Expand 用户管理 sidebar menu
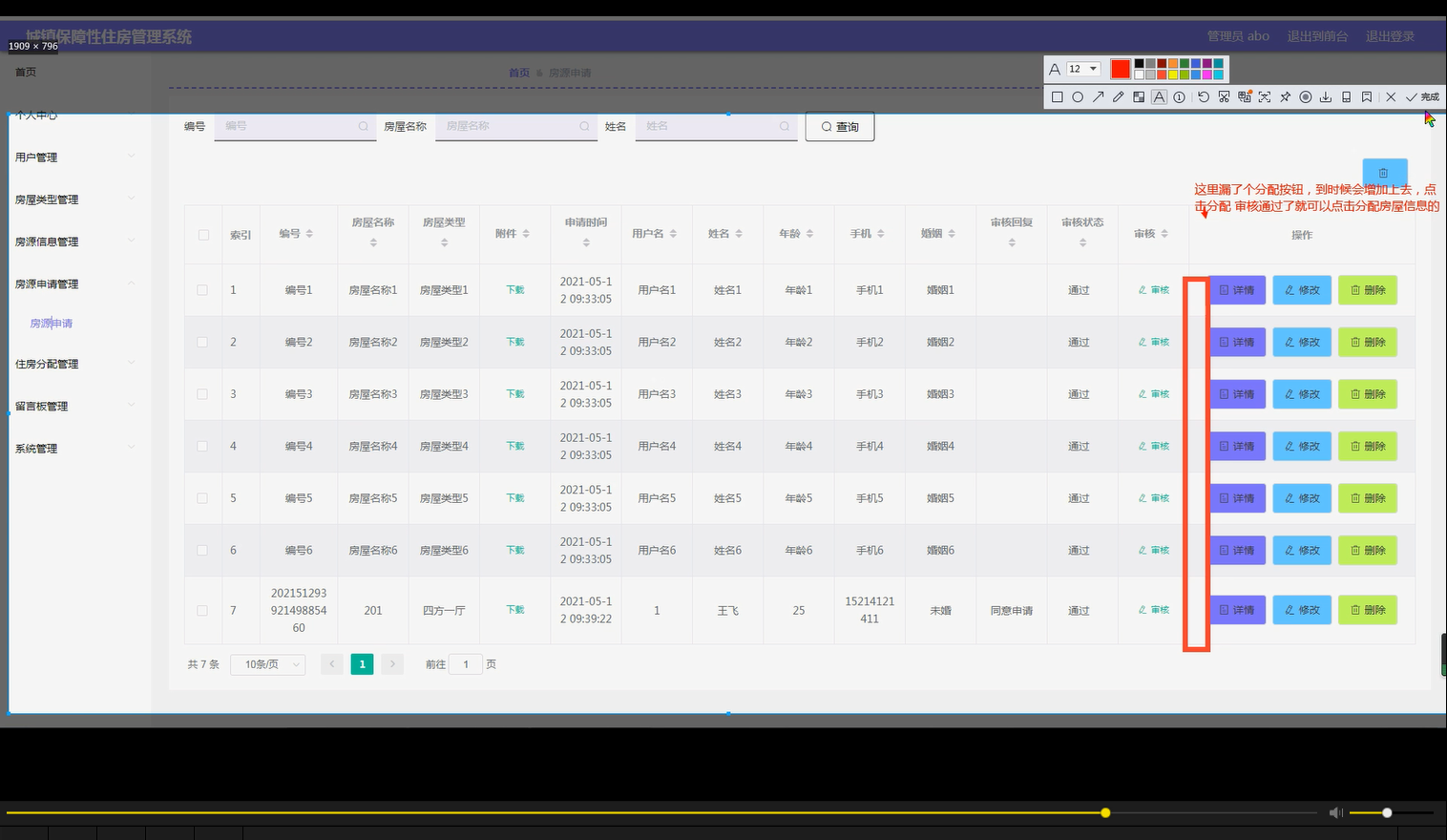This screenshot has width=1447, height=840. point(75,157)
